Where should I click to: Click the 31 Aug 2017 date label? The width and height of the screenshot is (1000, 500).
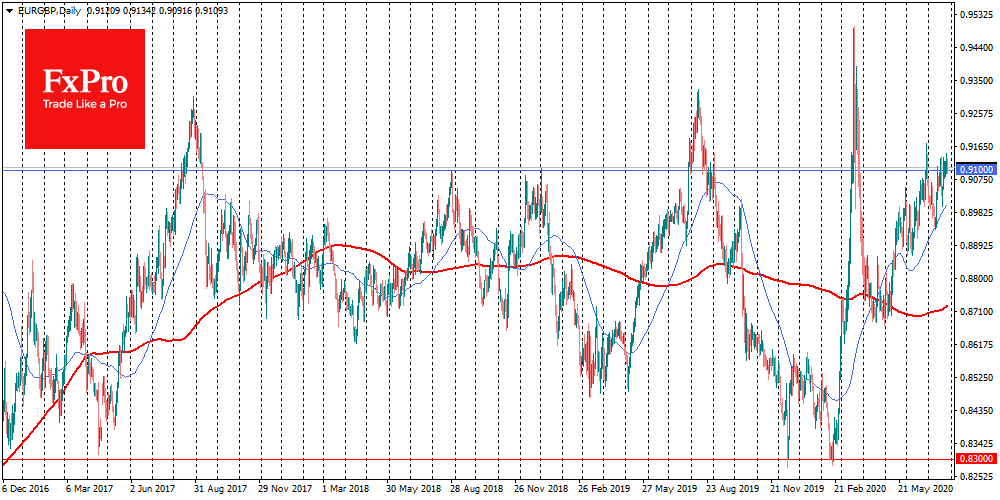coord(219,491)
